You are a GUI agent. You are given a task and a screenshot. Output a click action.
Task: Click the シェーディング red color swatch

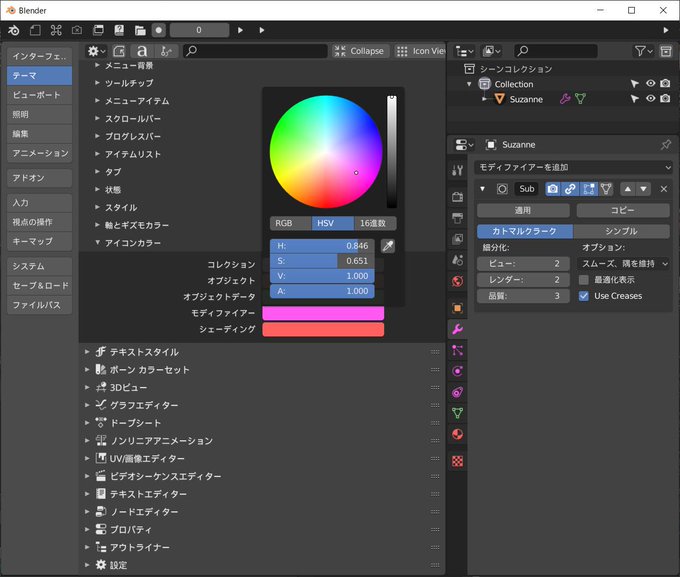(x=323, y=330)
